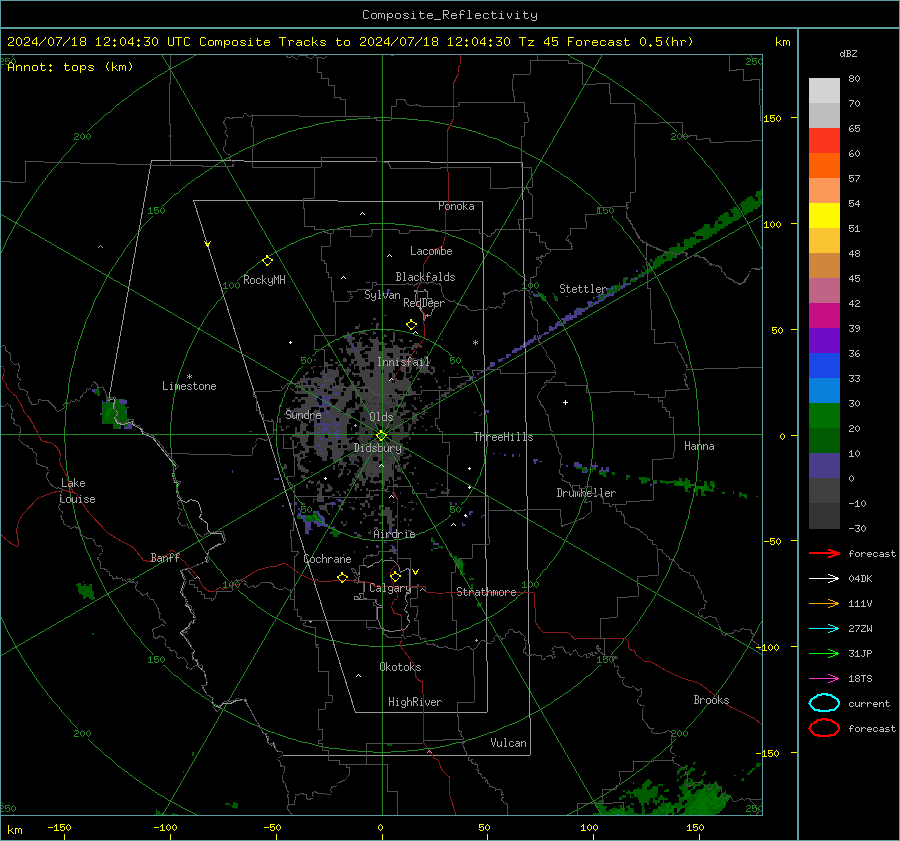900x841 pixels.
Task: Click the Composite_Reflectivity title
Action: pyautogui.click(x=450, y=15)
